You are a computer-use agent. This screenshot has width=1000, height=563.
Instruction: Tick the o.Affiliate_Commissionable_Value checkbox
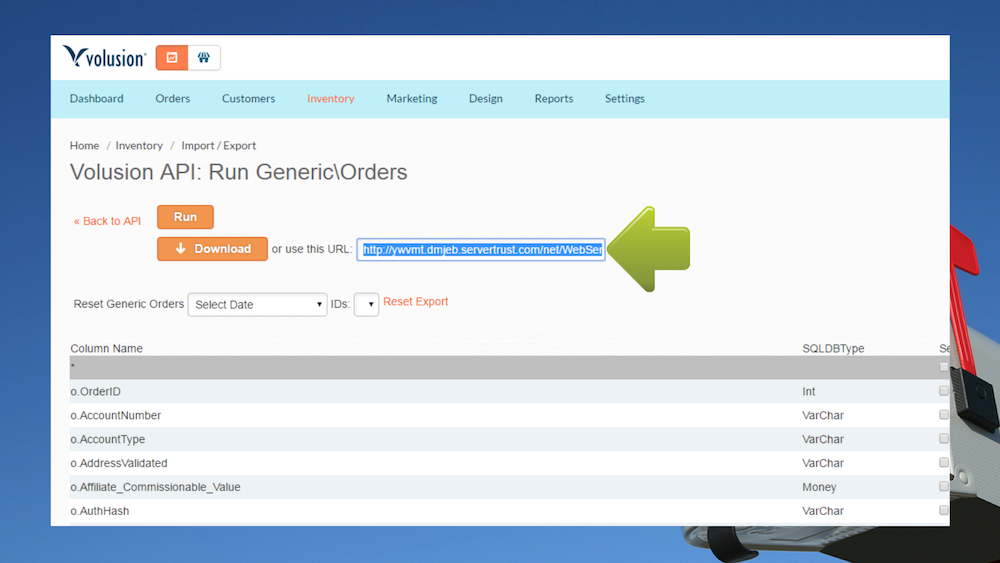(944, 486)
